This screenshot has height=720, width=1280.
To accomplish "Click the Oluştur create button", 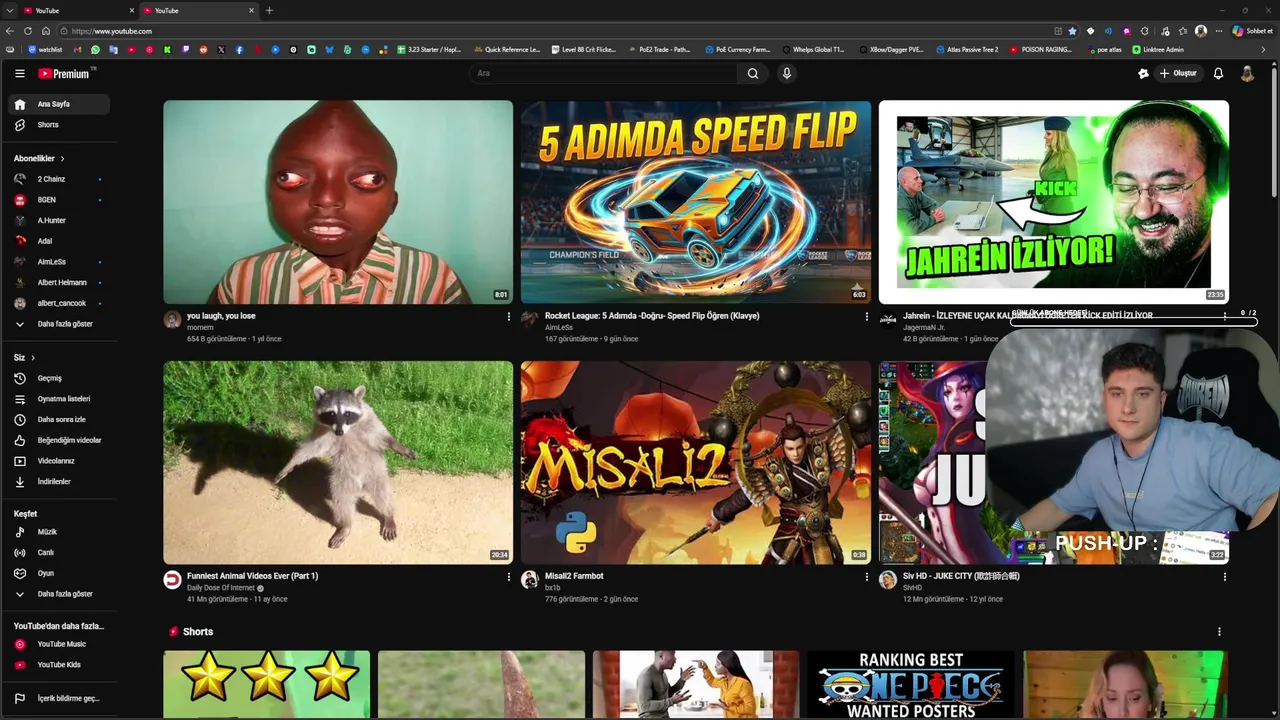I will coord(1177,73).
